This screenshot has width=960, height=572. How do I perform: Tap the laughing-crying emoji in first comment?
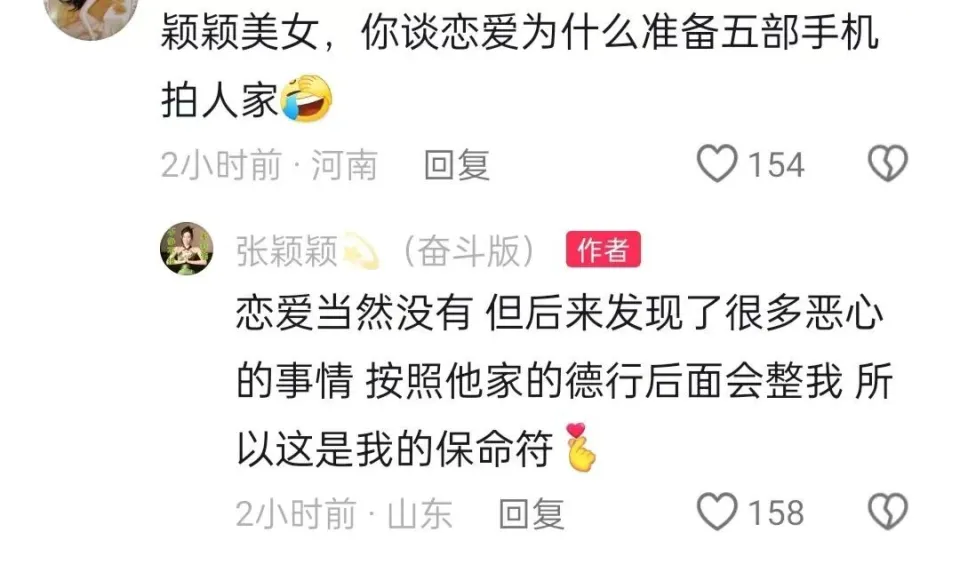306,99
